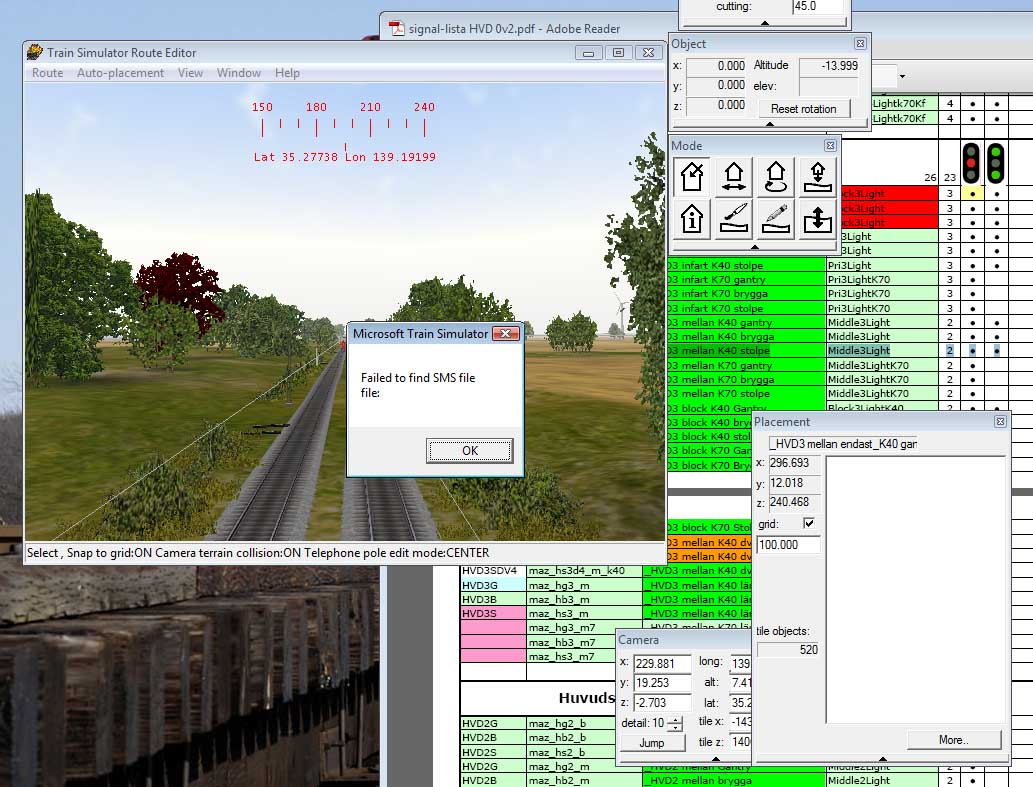This screenshot has height=787, width=1033.
Task: Click OK in the error dialog
Action: point(469,451)
